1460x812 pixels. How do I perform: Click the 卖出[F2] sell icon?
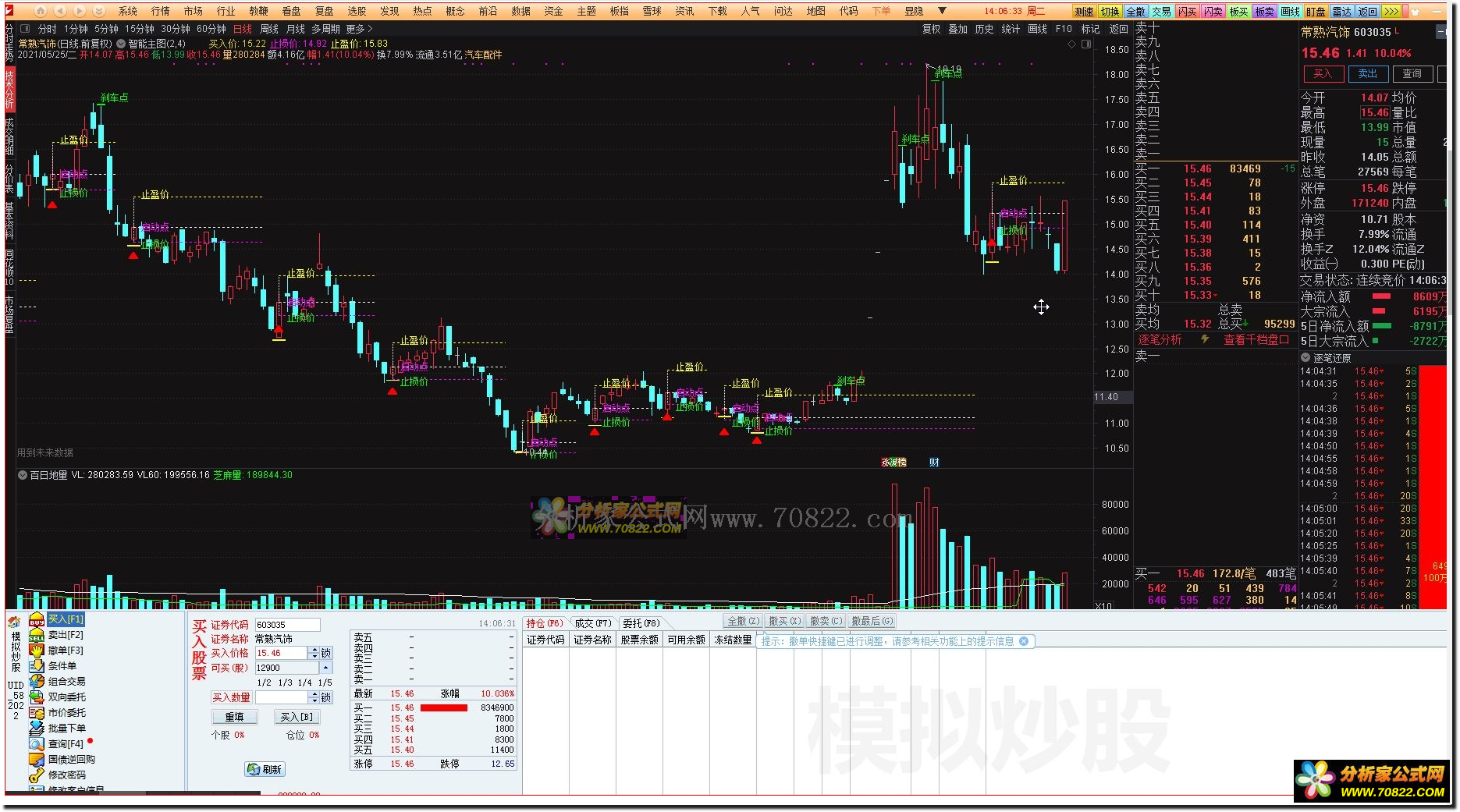(x=37, y=636)
